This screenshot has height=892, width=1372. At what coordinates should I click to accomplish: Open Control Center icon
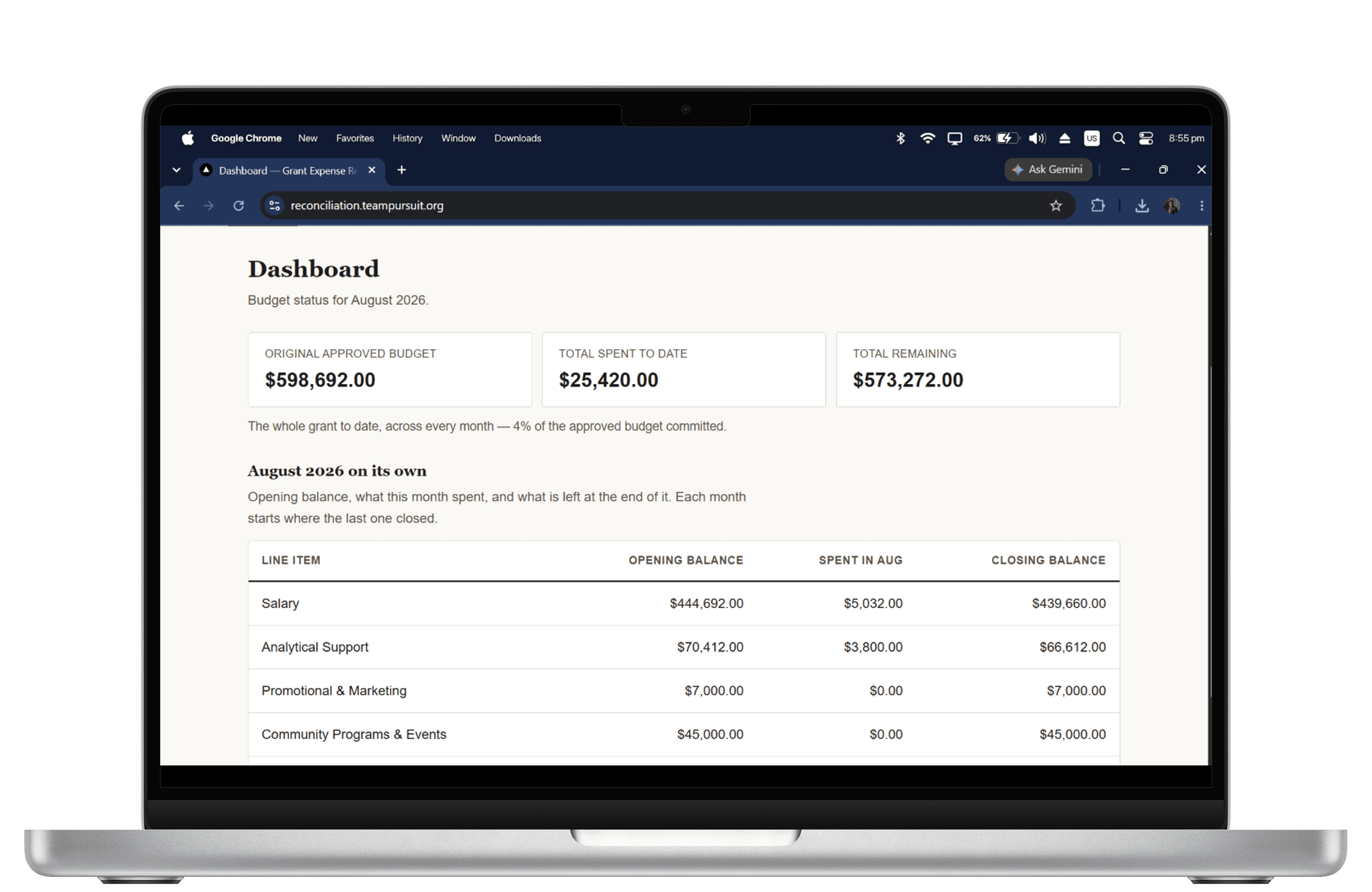[1145, 138]
